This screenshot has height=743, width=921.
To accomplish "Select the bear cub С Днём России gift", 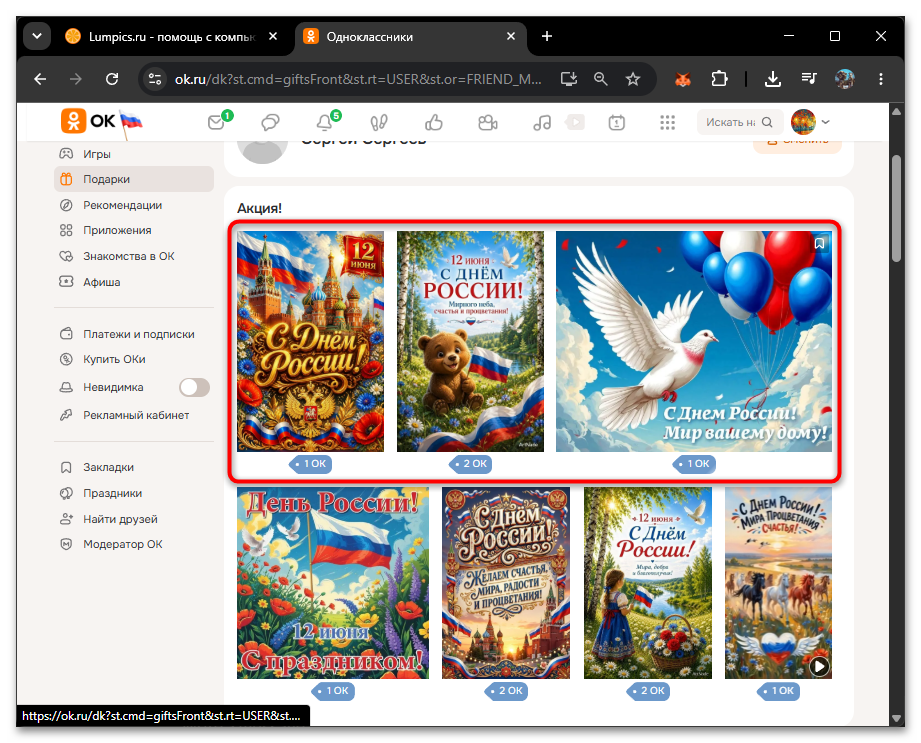I will (470, 341).
